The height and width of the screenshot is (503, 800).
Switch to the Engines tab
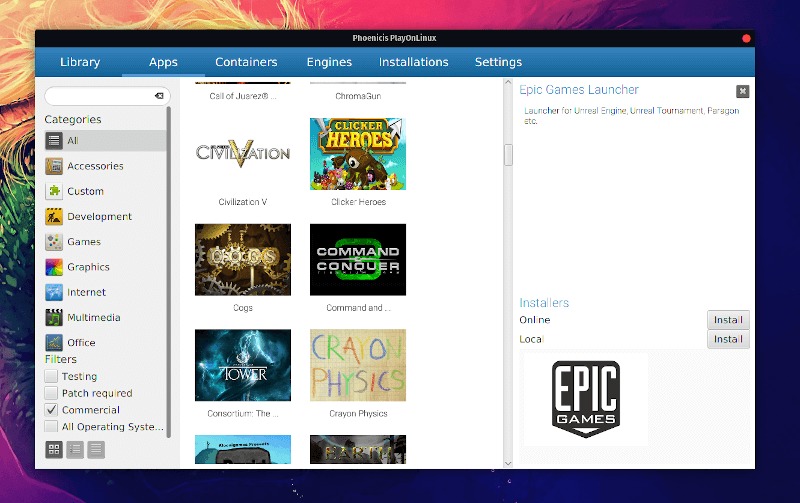tap(329, 62)
